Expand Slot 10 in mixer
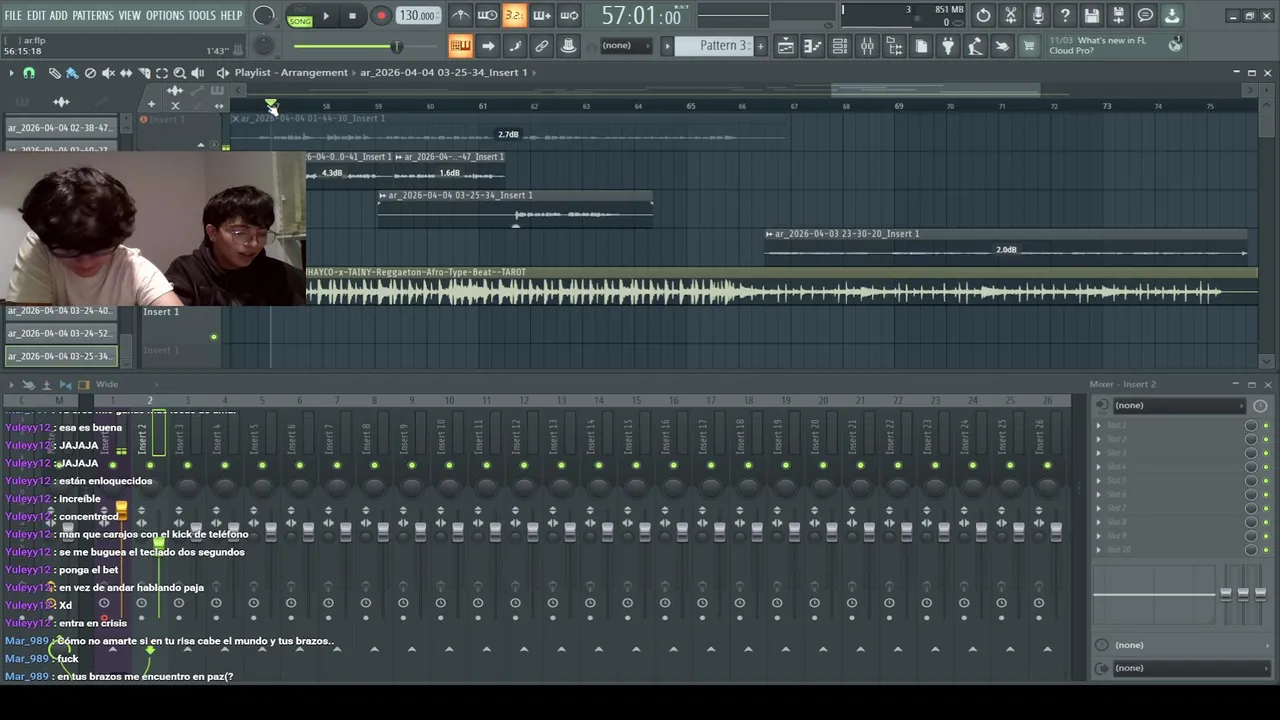This screenshot has width=1280, height=720. [1099, 550]
